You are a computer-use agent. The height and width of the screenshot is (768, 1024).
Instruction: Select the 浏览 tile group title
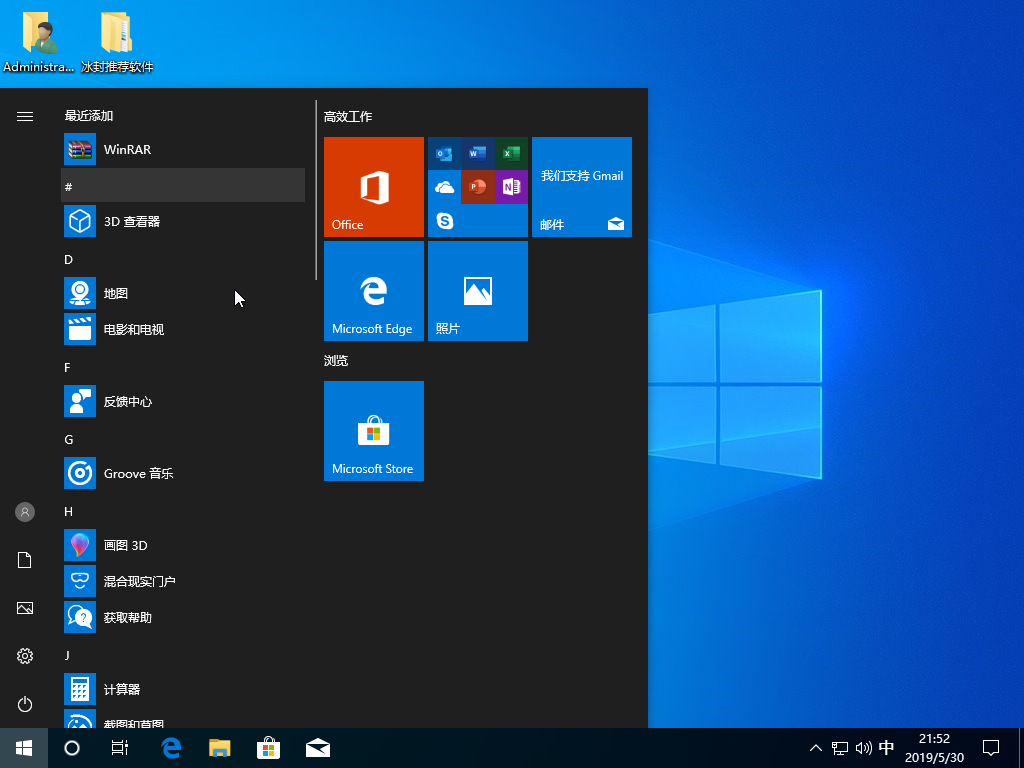(x=336, y=360)
